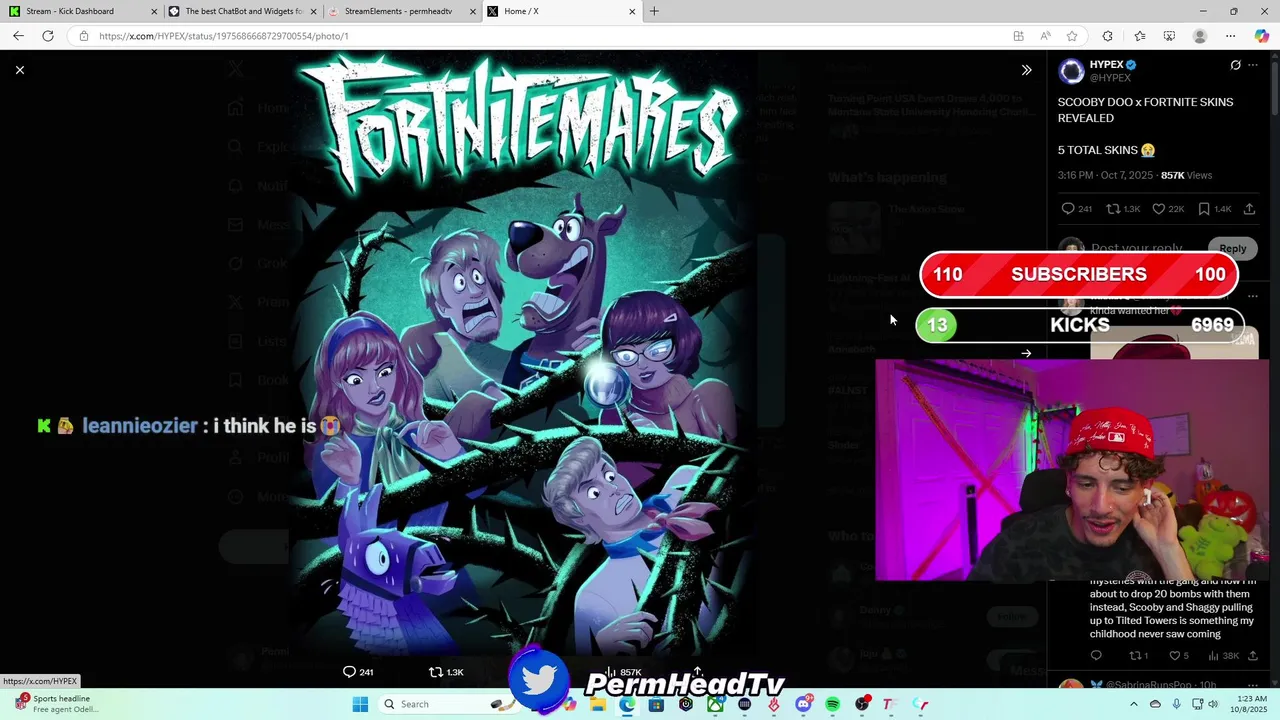Click the screenshot capture icon in Edge toolbar
Screen dimensions: 1280x720
1169,36
